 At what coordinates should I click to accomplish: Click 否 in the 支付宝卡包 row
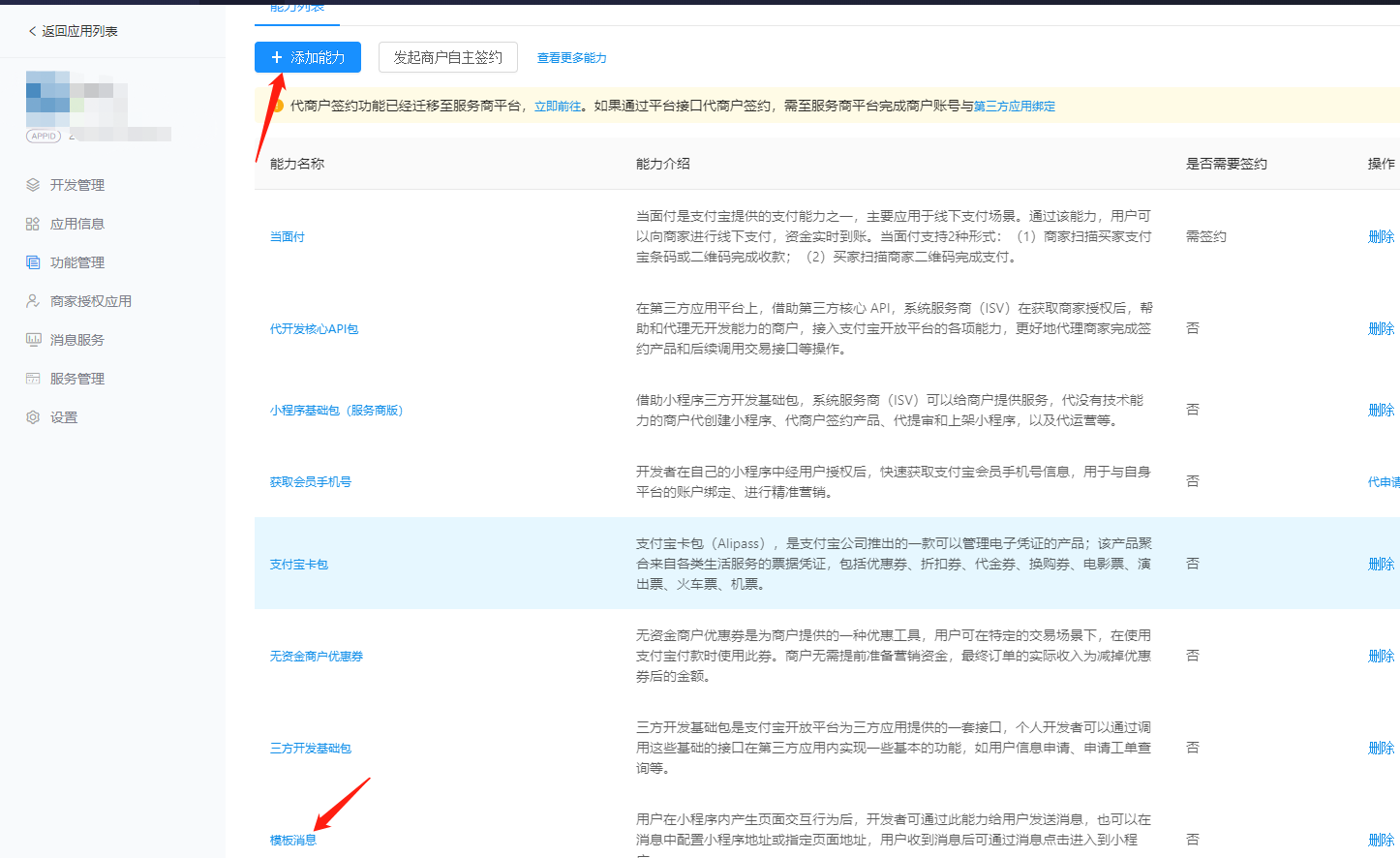point(1193,564)
